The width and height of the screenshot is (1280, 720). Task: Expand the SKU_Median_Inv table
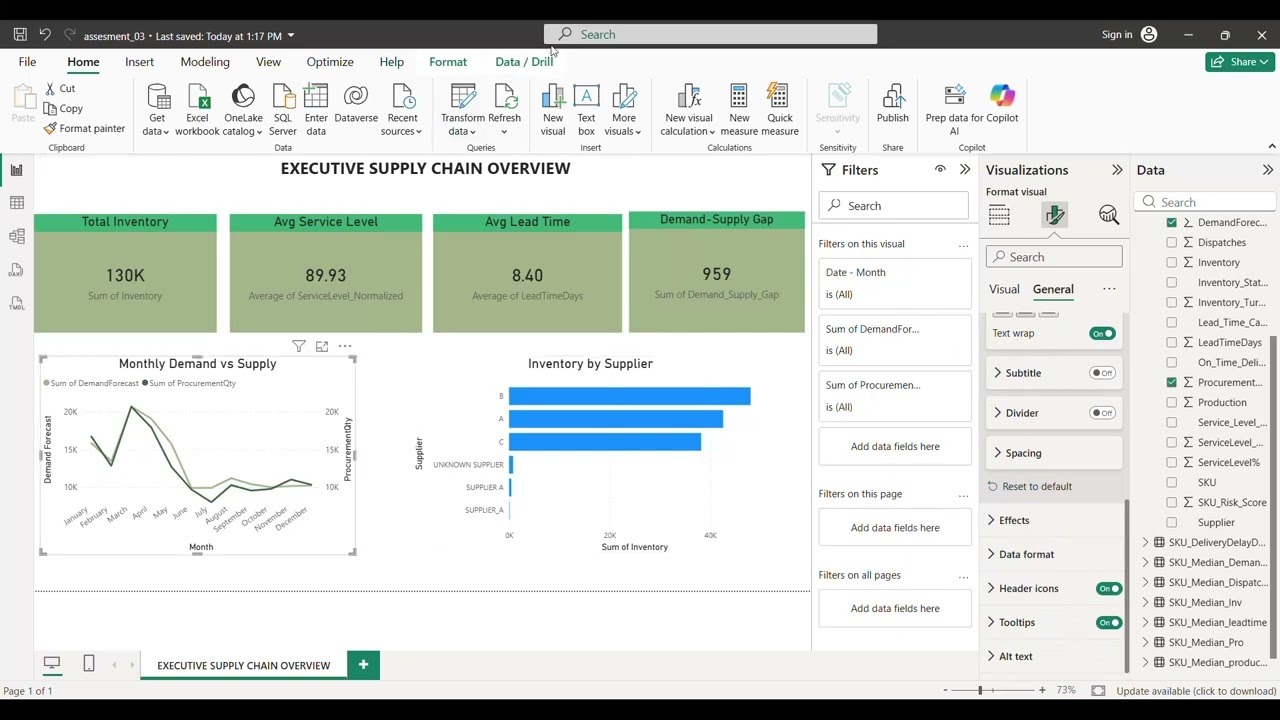(x=1146, y=602)
